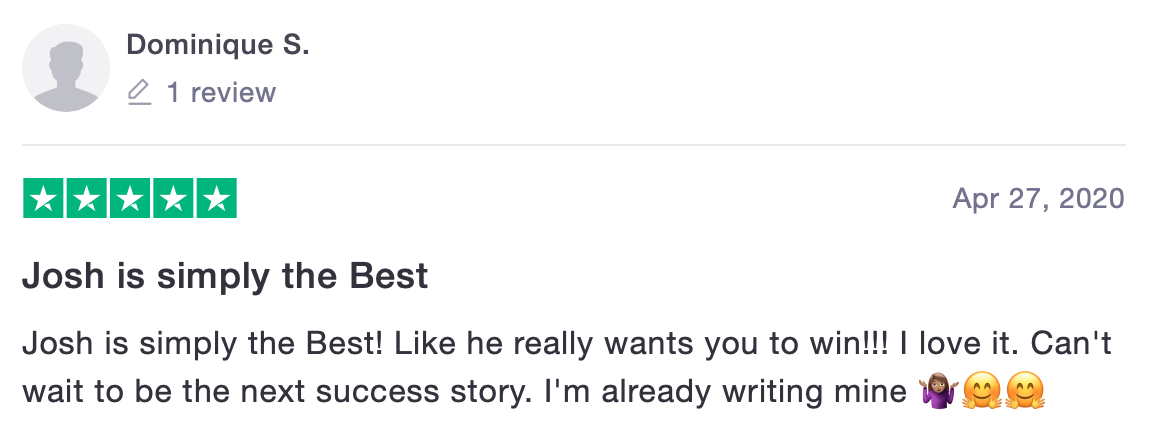
Task: Click the gray reviewer avatar placeholder
Action: [66, 68]
